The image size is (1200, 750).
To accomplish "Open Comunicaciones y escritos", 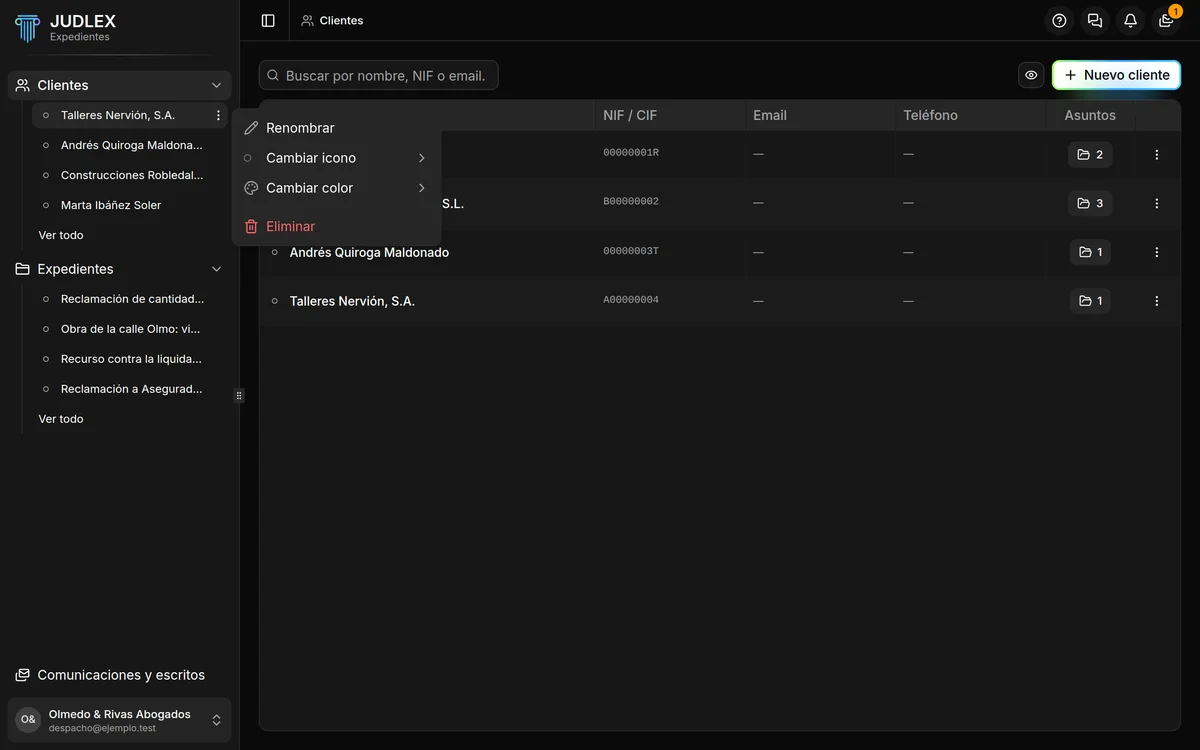I will pyautogui.click(x=119, y=675).
